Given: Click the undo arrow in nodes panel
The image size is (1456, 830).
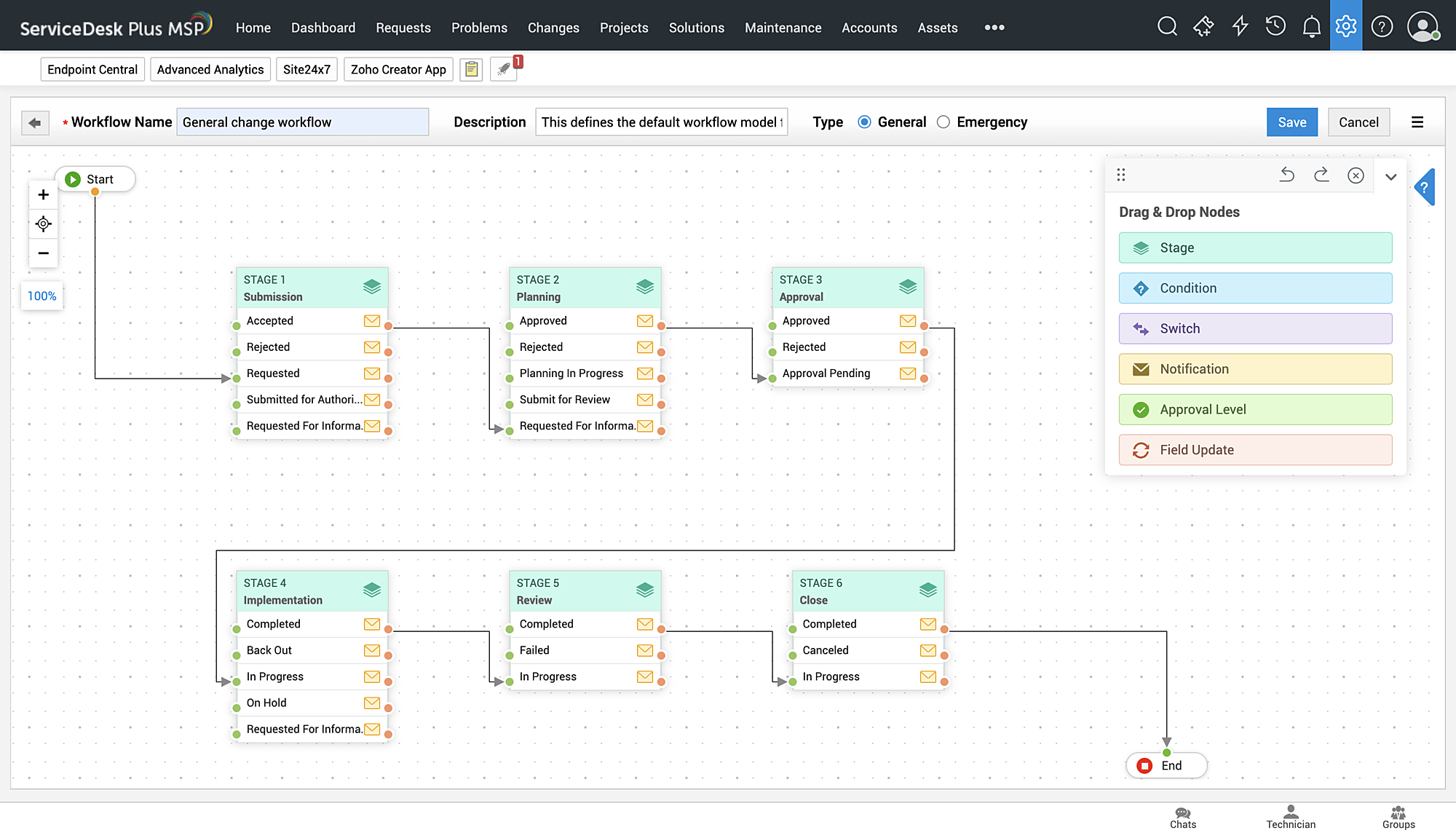Looking at the screenshot, I should coord(1287,175).
